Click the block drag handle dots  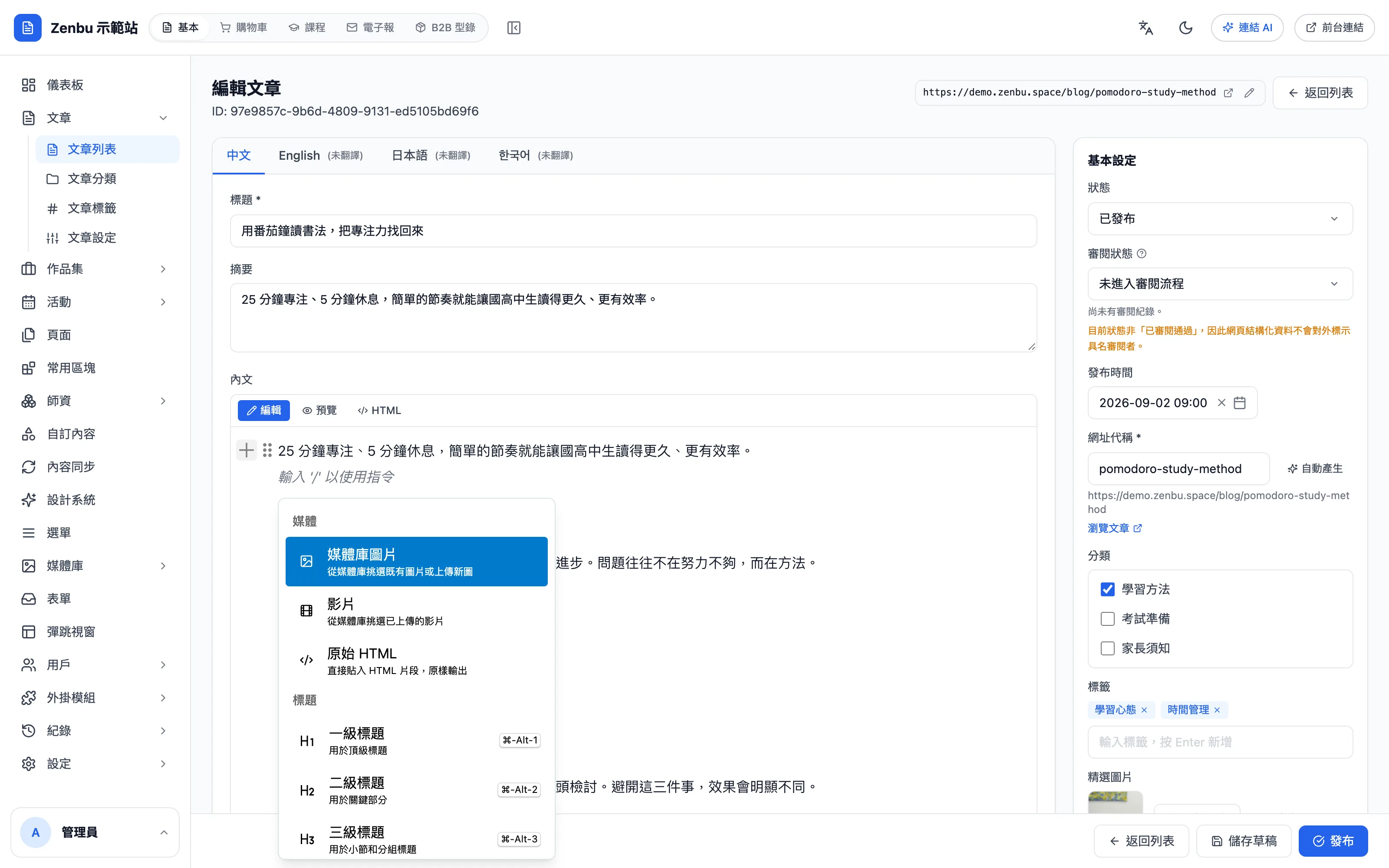[267, 450]
